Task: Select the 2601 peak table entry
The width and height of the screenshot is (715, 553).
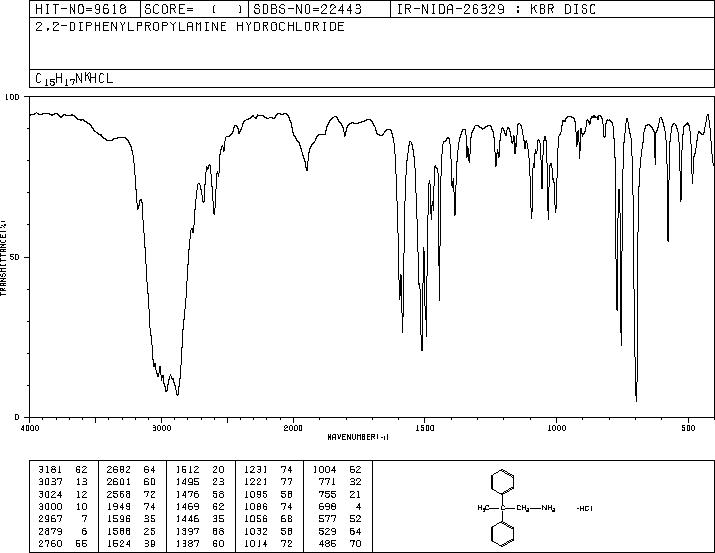Action: tap(131, 481)
